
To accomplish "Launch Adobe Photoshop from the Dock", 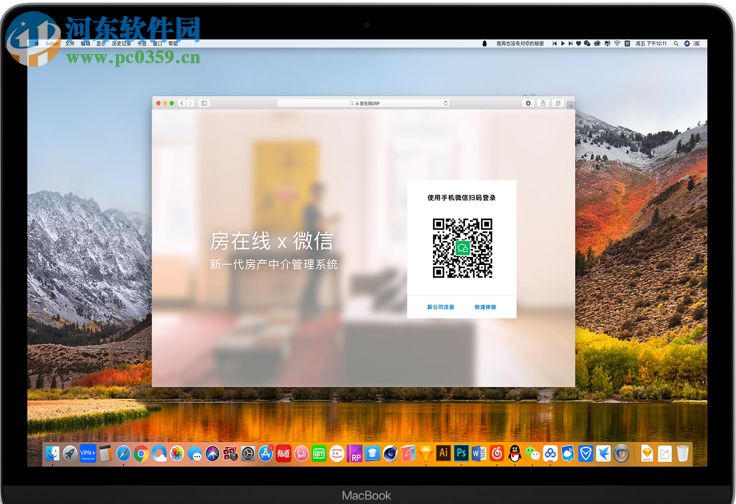I will pyautogui.click(x=461, y=453).
